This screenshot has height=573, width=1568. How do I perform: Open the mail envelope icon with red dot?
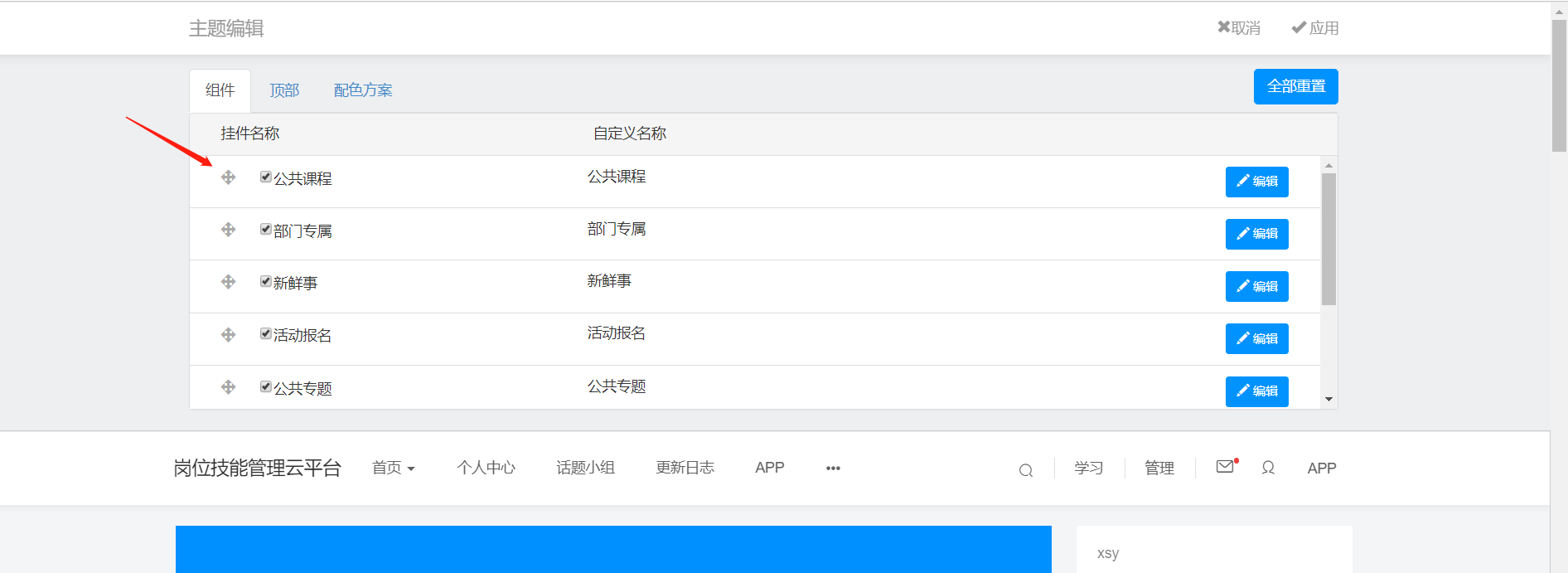point(1226,466)
